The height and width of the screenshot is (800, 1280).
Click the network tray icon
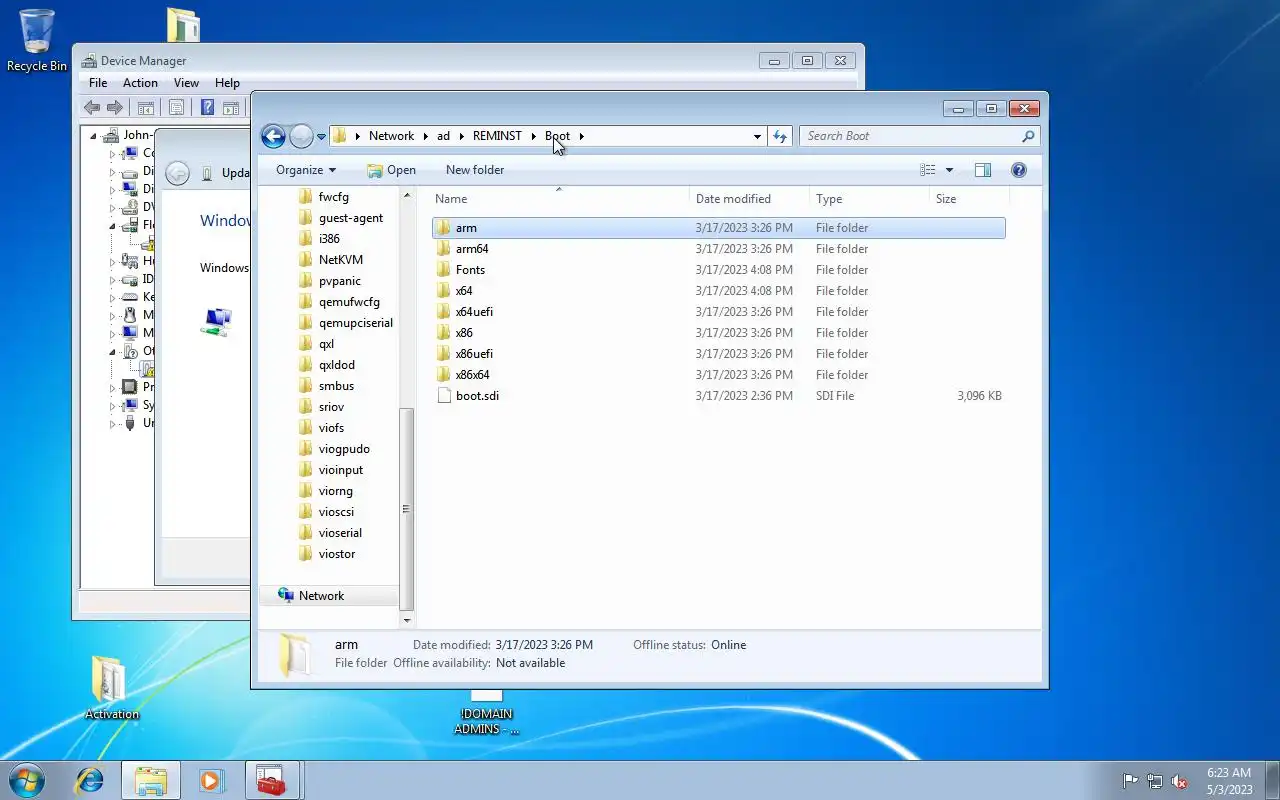pos(1155,781)
